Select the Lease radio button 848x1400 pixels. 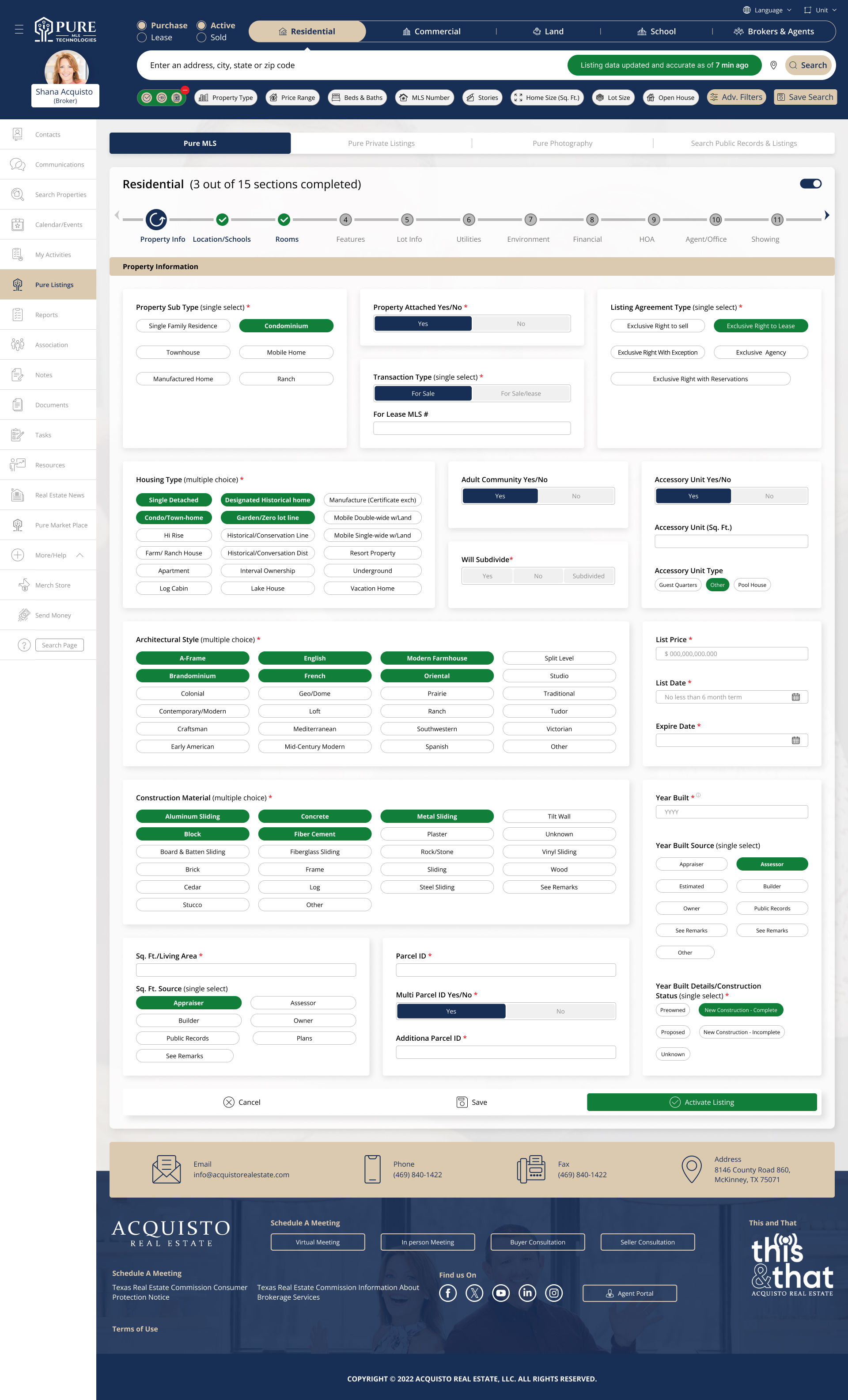142,38
